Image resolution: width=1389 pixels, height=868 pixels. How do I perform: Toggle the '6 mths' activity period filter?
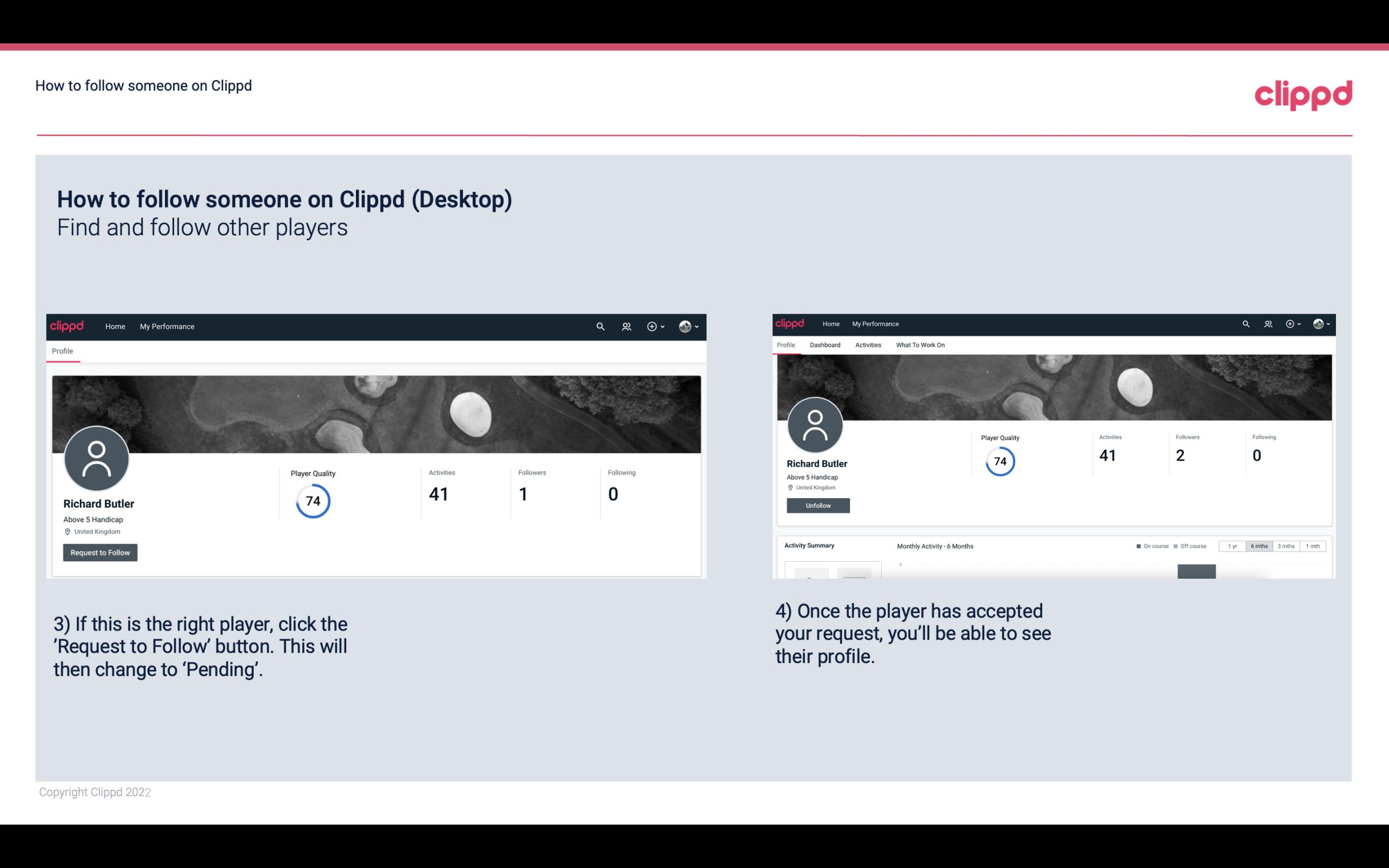[1259, 546]
